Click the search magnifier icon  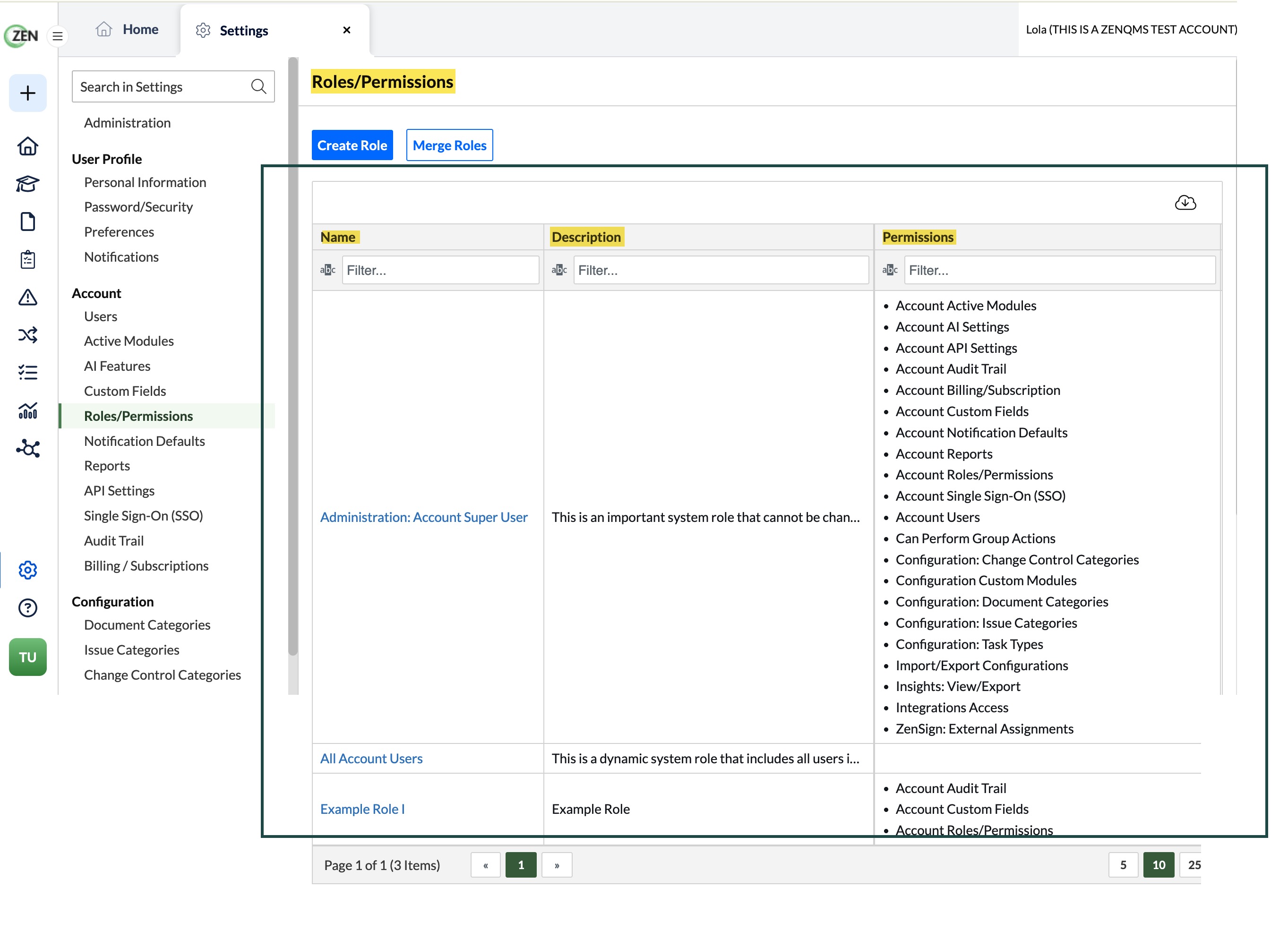[259, 86]
